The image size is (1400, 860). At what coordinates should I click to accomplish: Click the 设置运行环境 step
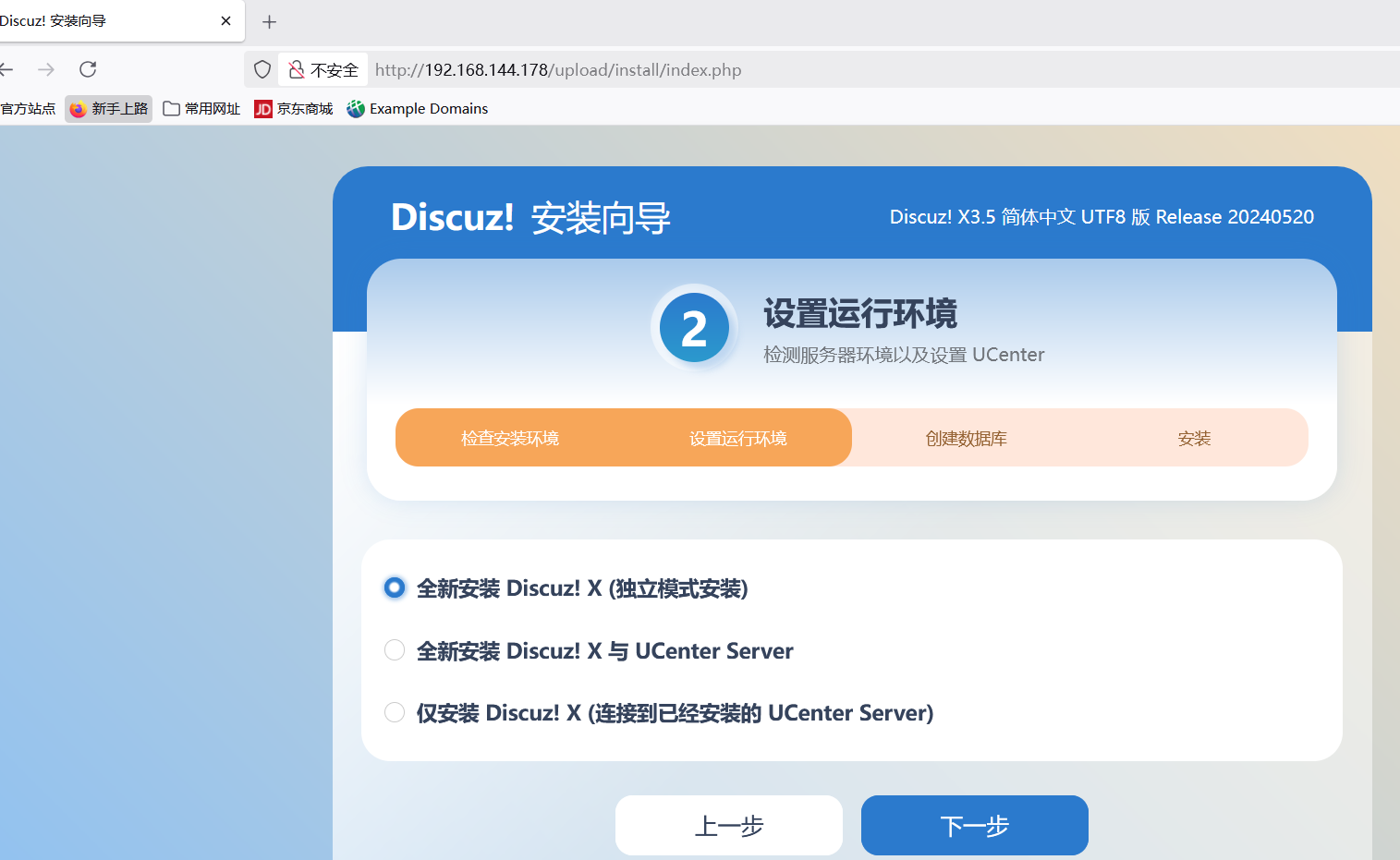[x=738, y=438]
